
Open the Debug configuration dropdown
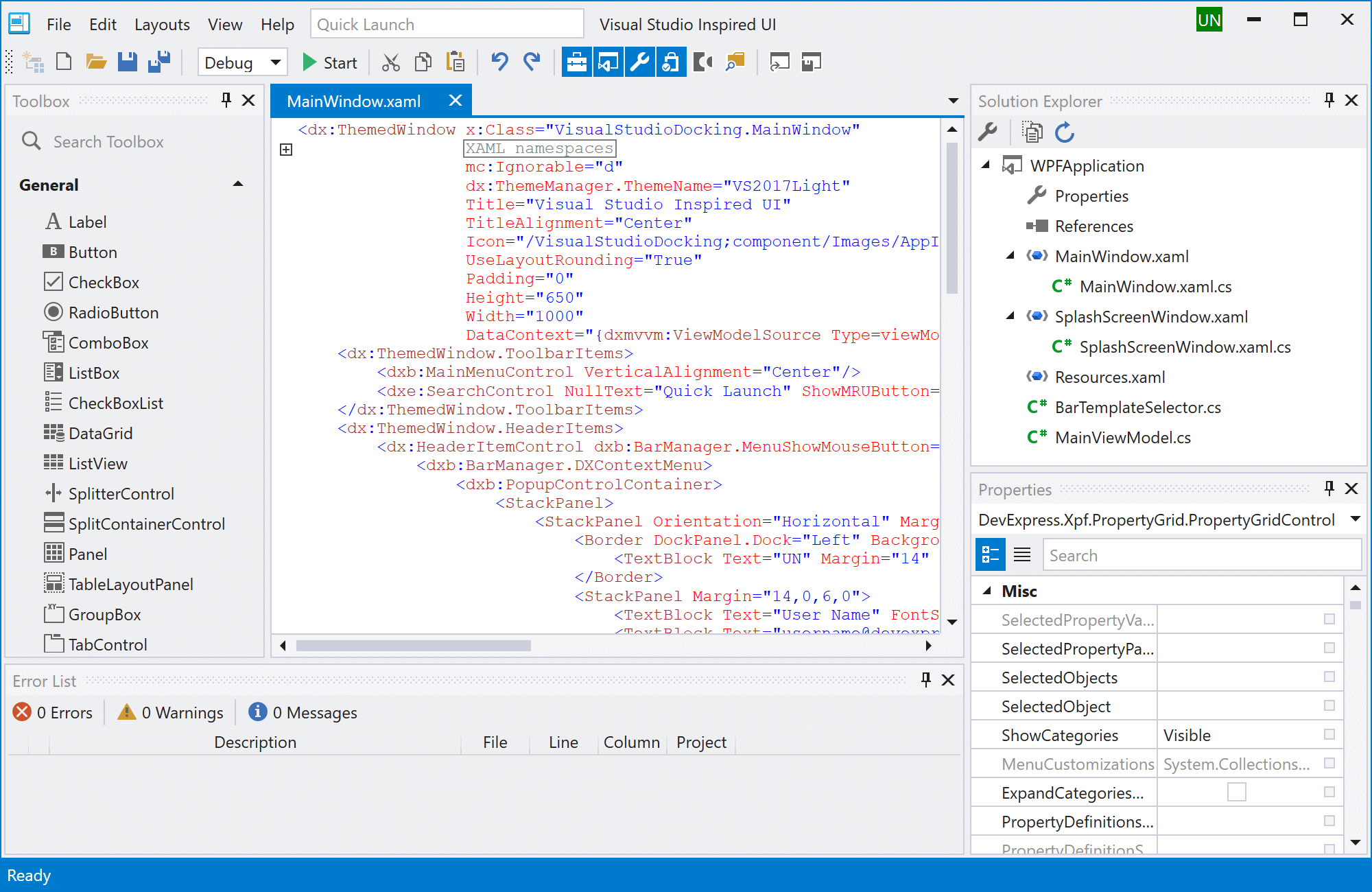275,62
